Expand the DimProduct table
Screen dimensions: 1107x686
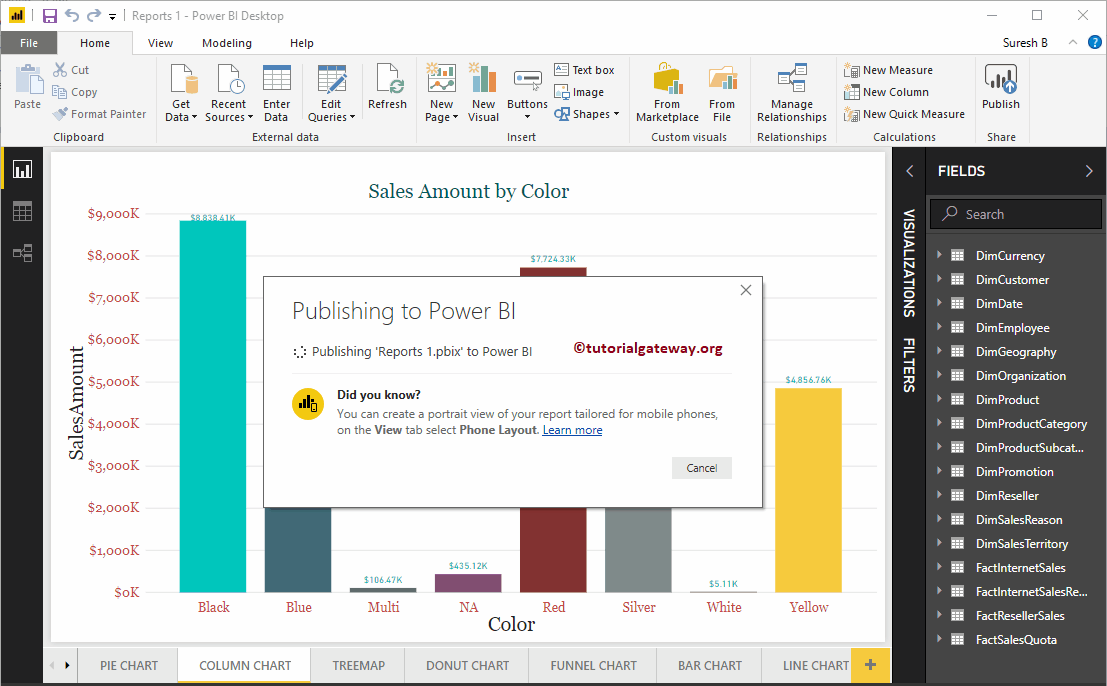(939, 399)
